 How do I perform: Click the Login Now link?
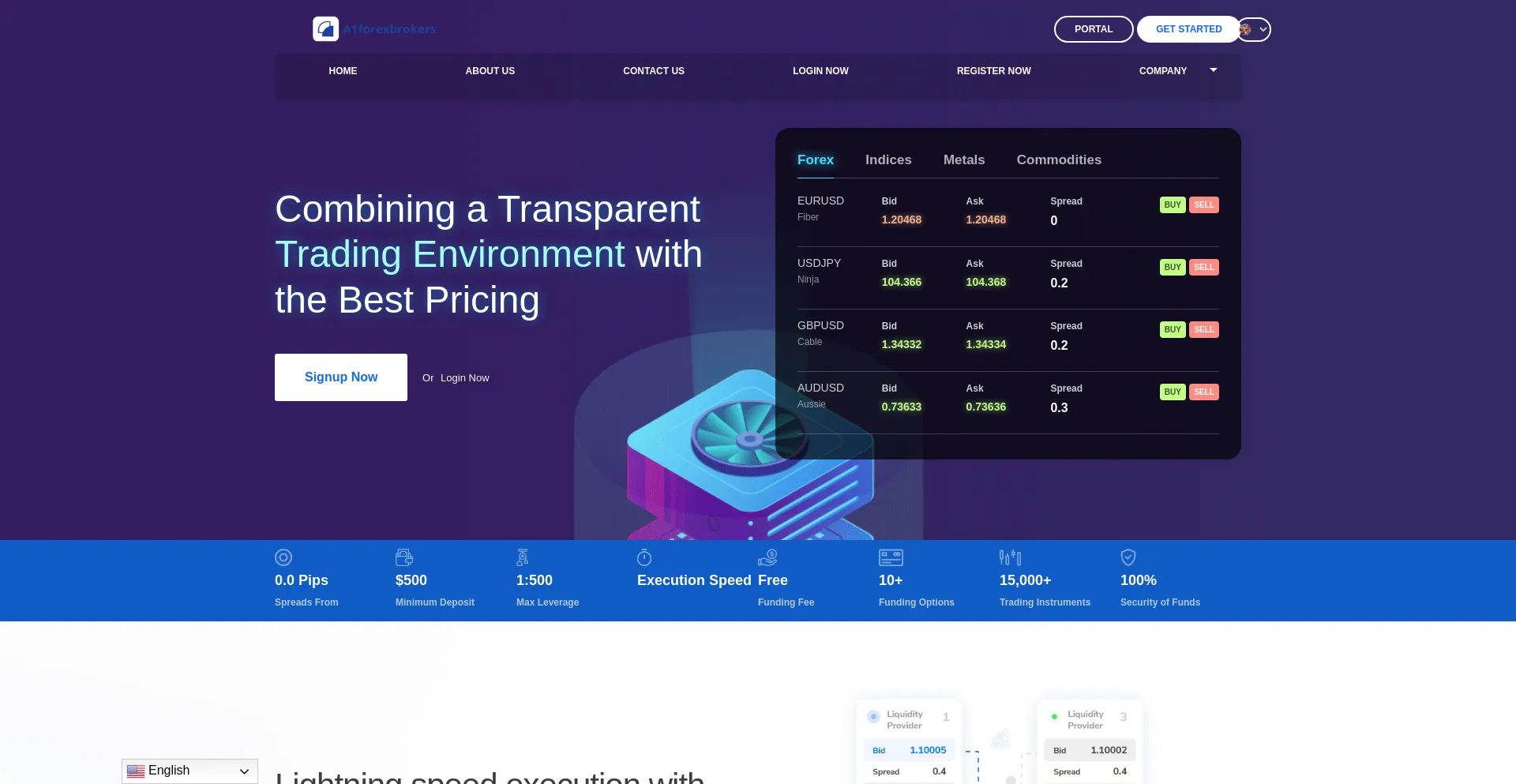(x=465, y=377)
